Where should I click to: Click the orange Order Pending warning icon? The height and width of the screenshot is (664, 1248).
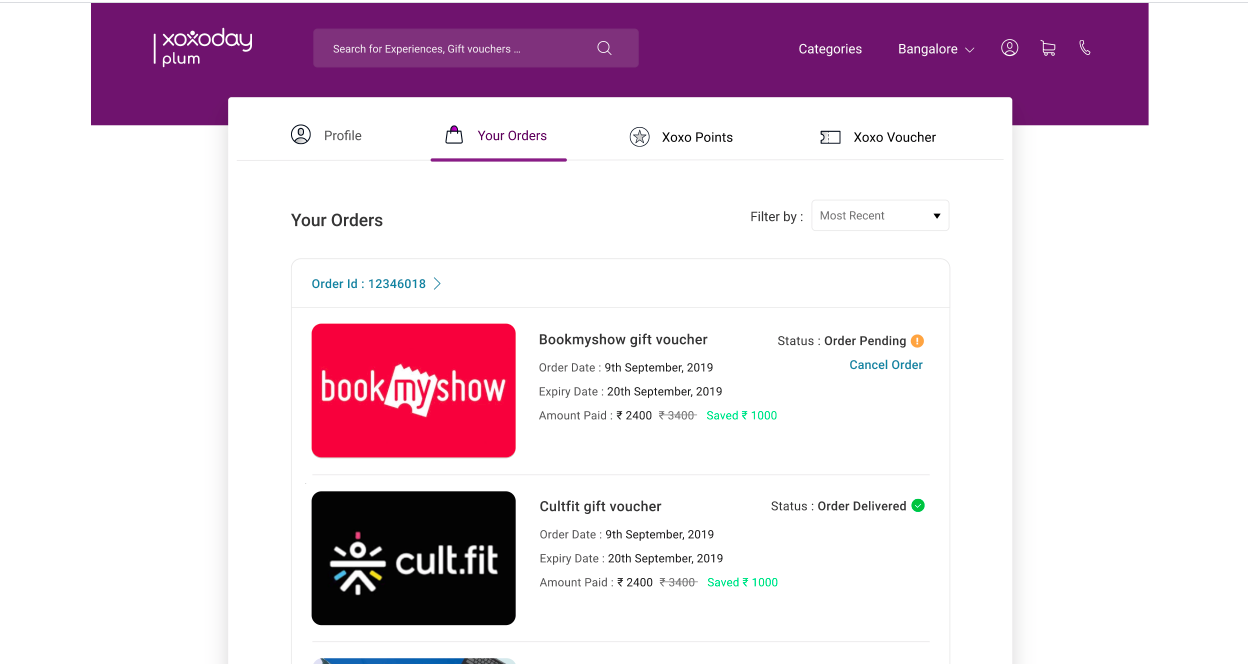[x=918, y=340]
